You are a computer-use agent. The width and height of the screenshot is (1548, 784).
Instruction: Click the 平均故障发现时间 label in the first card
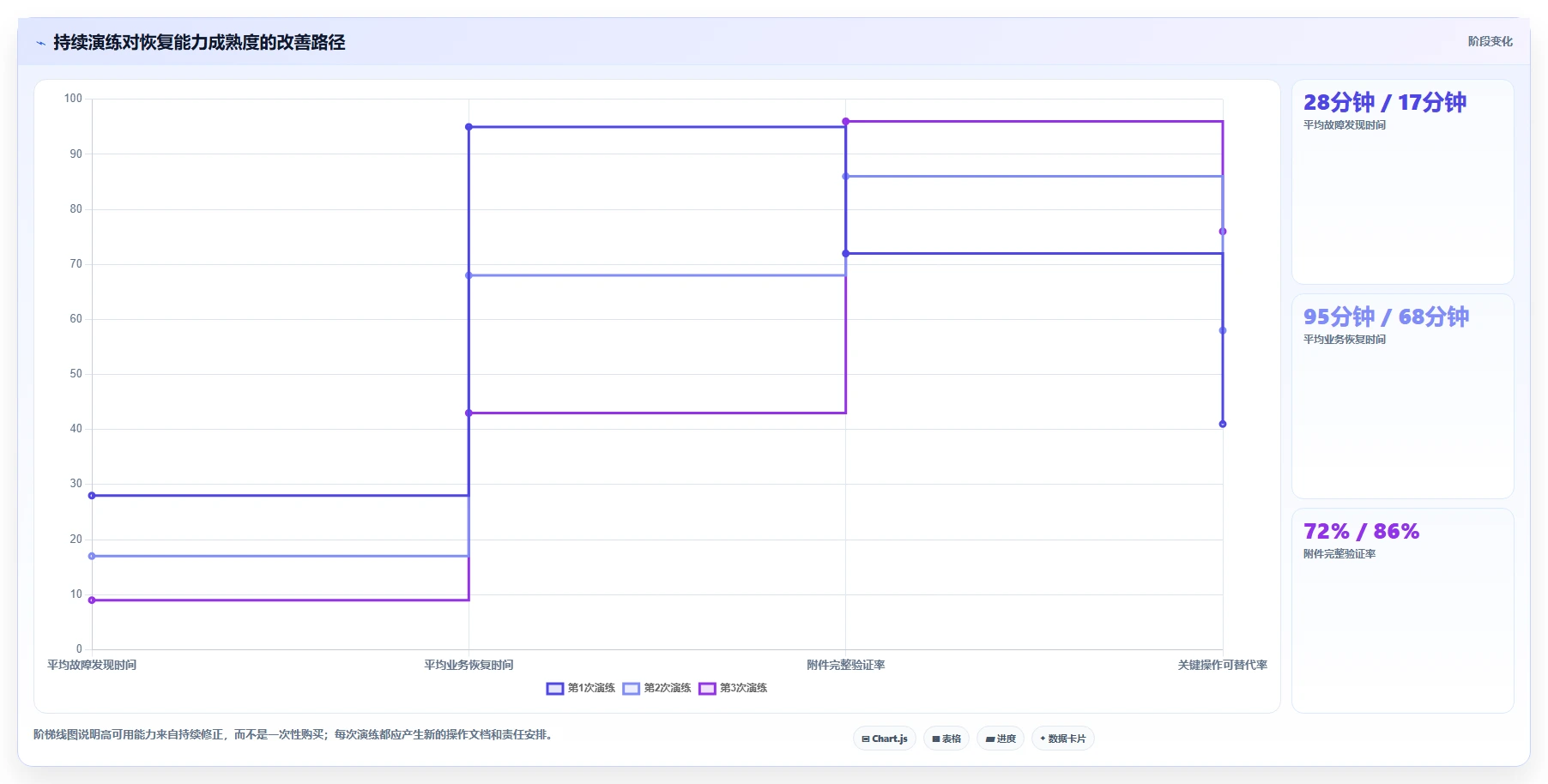click(x=1345, y=125)
